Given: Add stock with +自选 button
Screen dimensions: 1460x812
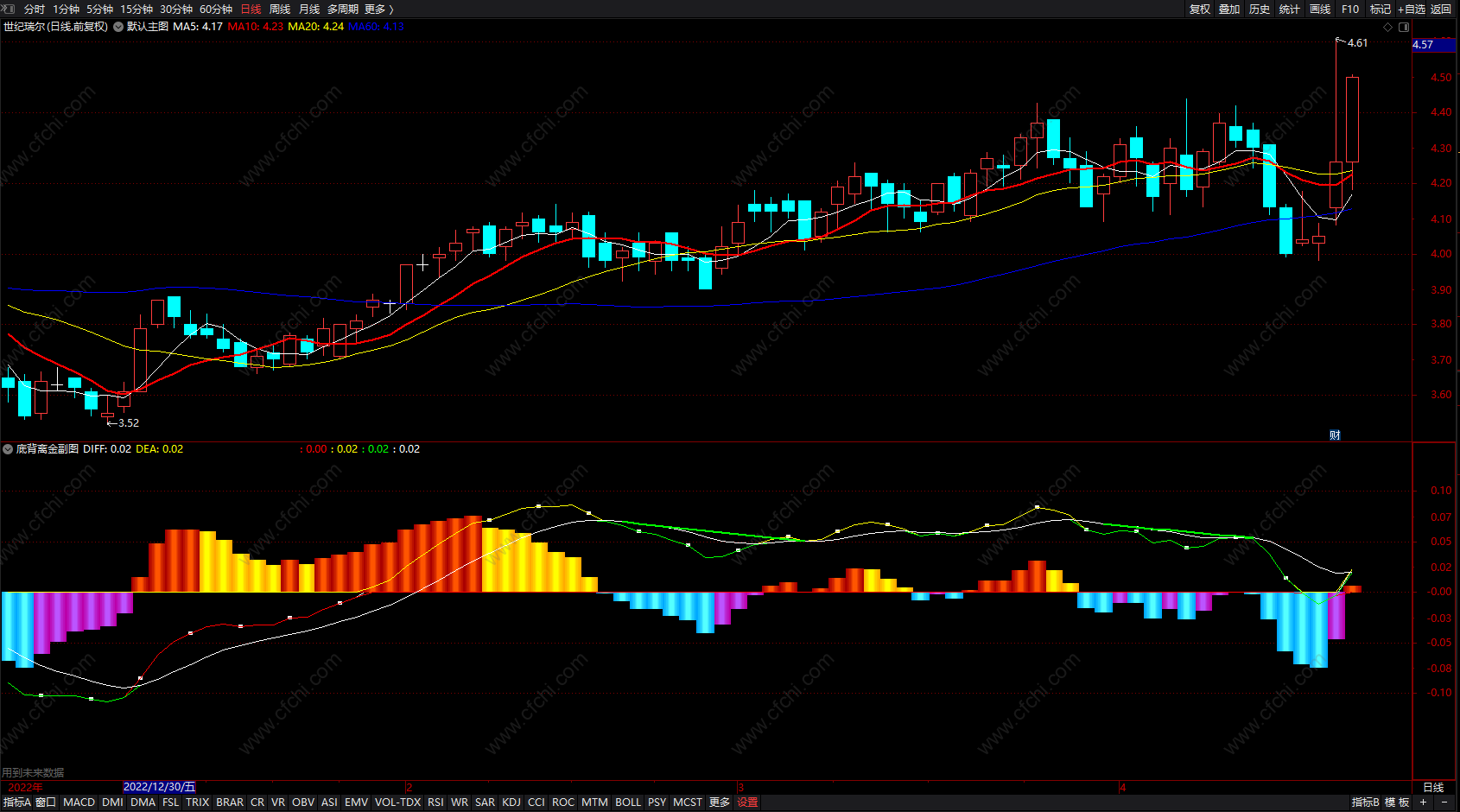Looking at the screenshot, I should [x=1412, y=10].
